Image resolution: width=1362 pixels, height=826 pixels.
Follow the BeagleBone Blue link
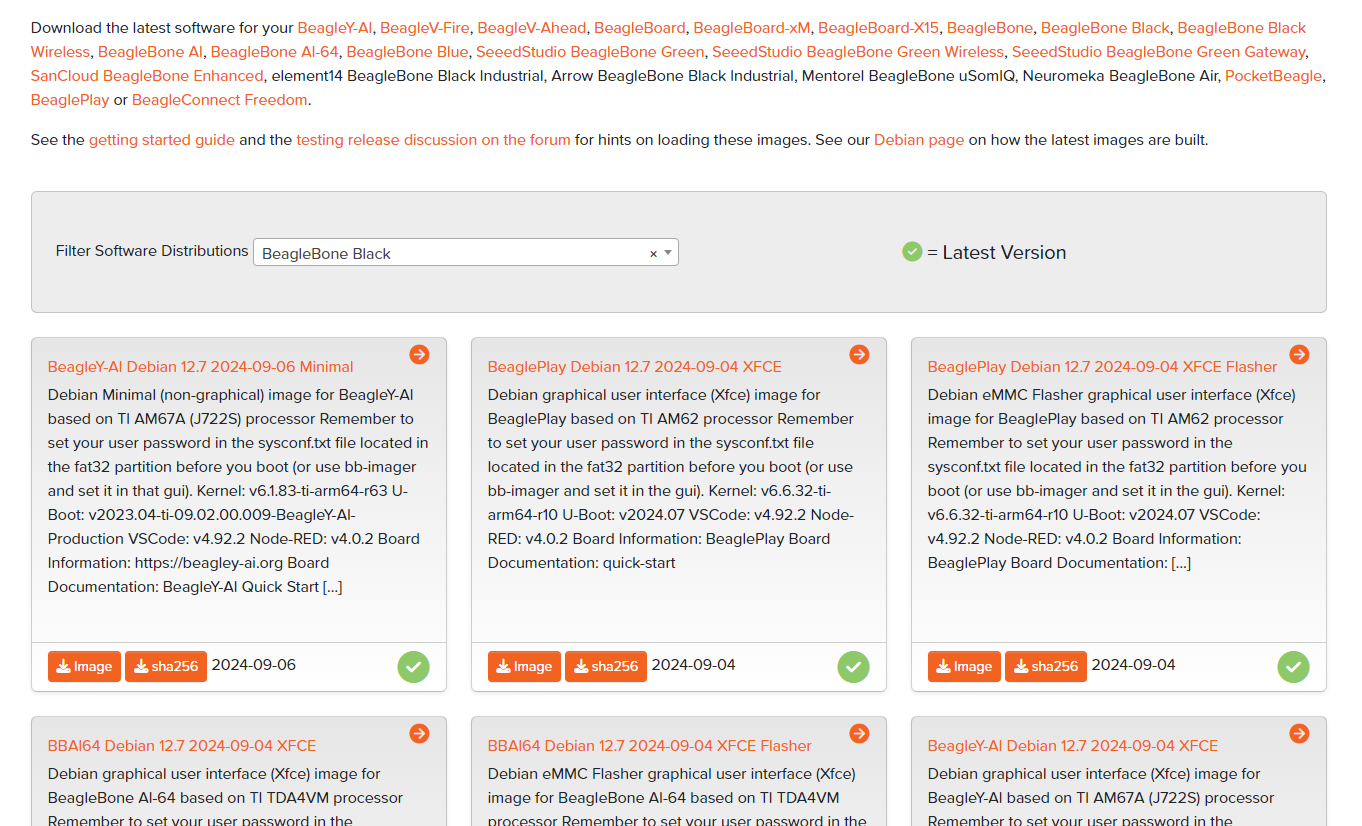click(407, 52)
